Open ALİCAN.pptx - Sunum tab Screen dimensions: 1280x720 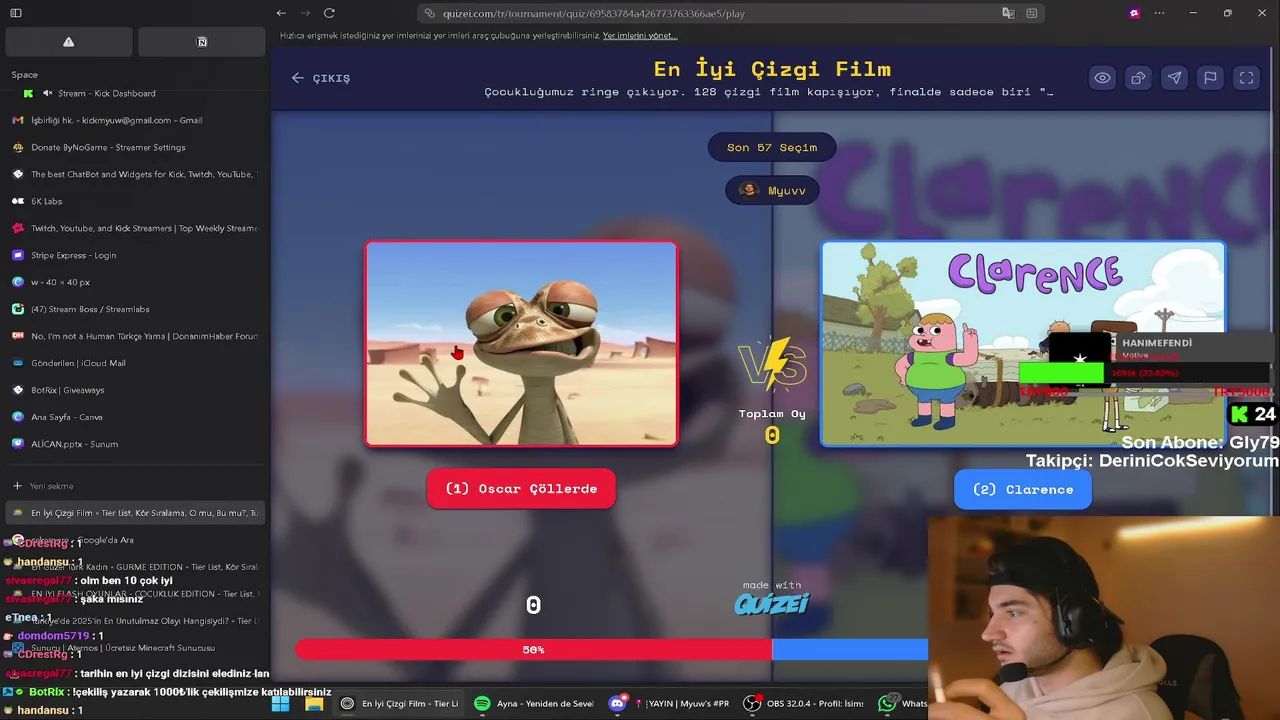pyautogui.click(x=135, y=444)
